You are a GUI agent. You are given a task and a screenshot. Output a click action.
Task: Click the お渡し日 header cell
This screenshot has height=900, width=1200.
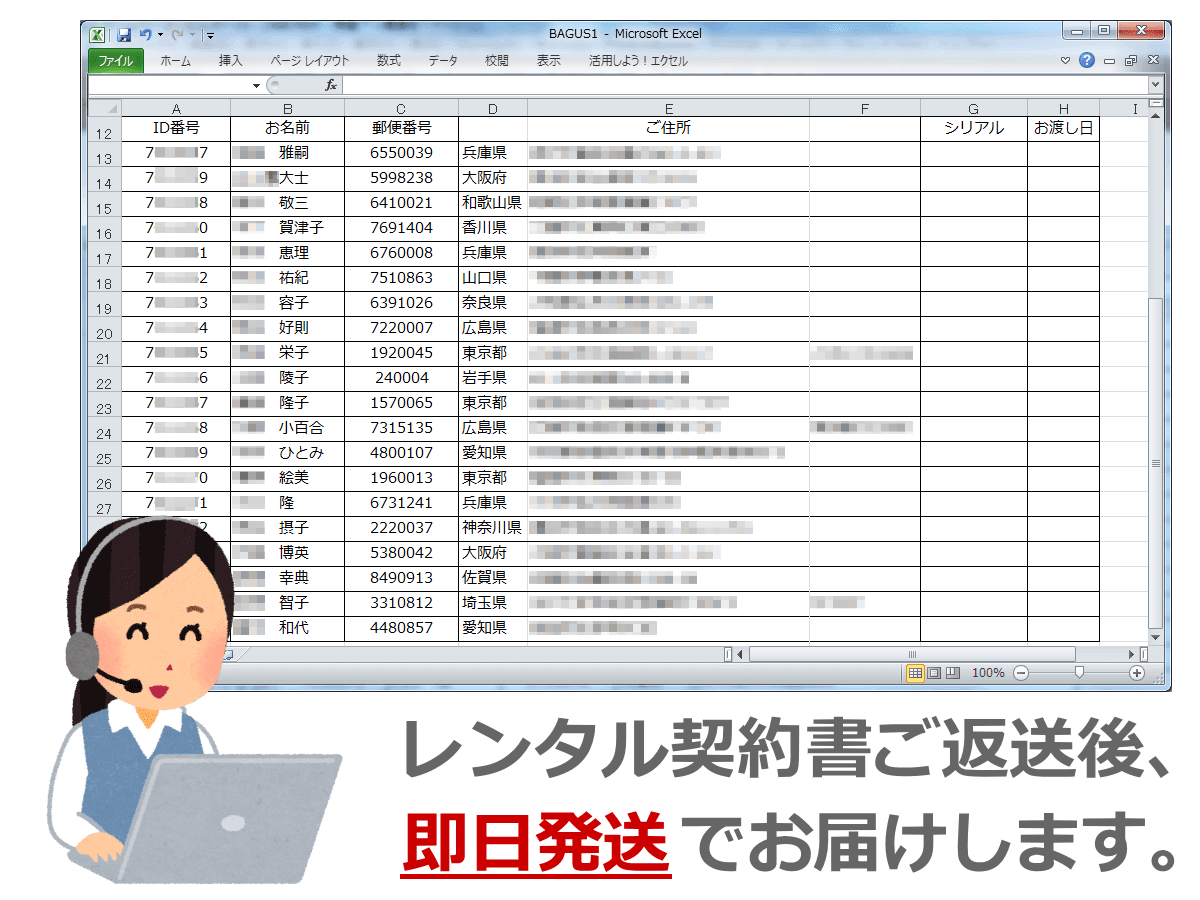[x=1063, y=128]
